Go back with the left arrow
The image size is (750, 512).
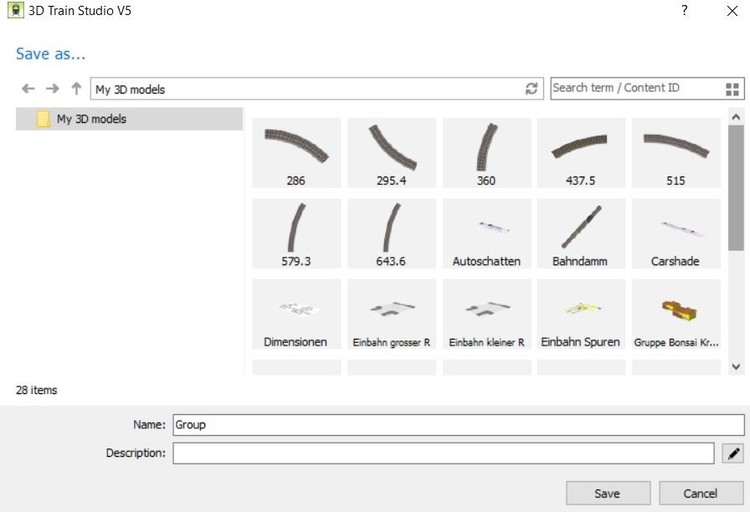[x=28, y=89]
